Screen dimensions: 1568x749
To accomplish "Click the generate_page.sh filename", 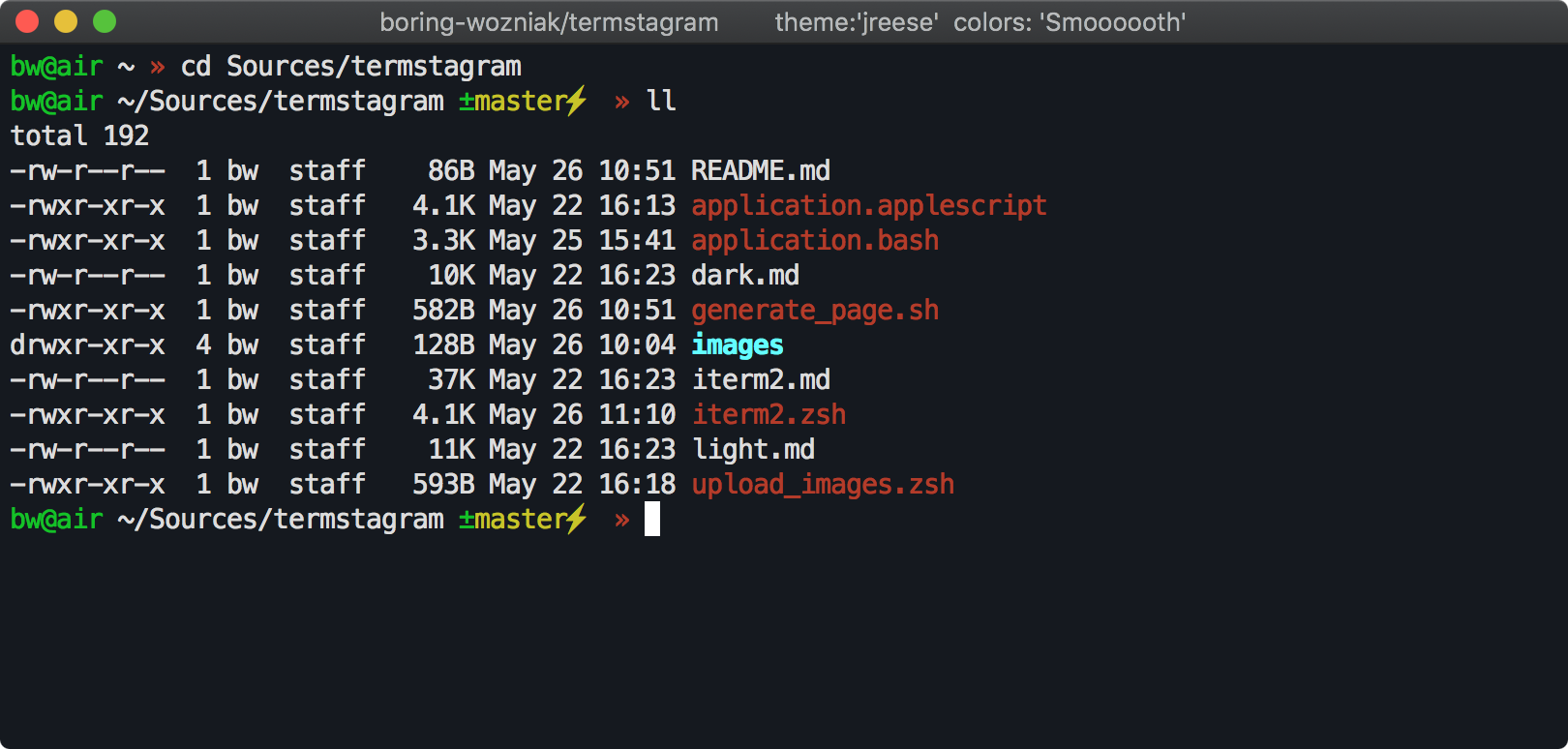I will tap(814, 310).
